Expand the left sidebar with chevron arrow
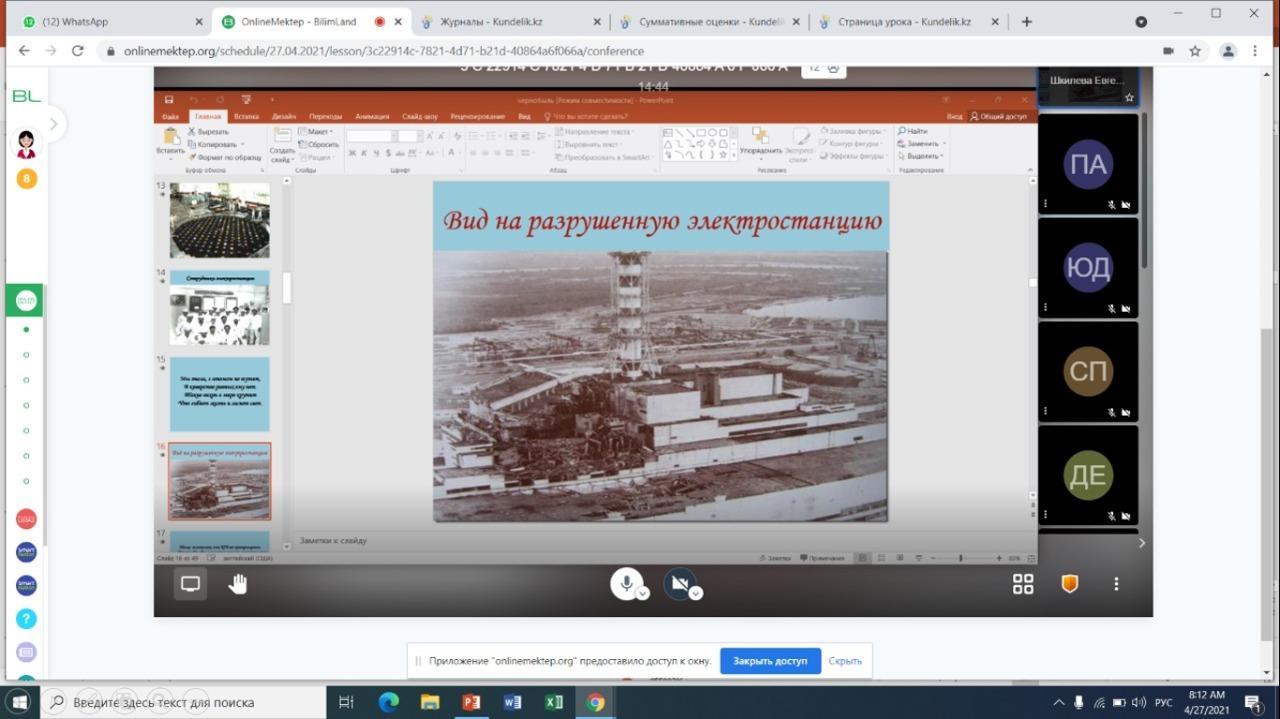The width and height of the screenshot is (1280, 719). 53,124
